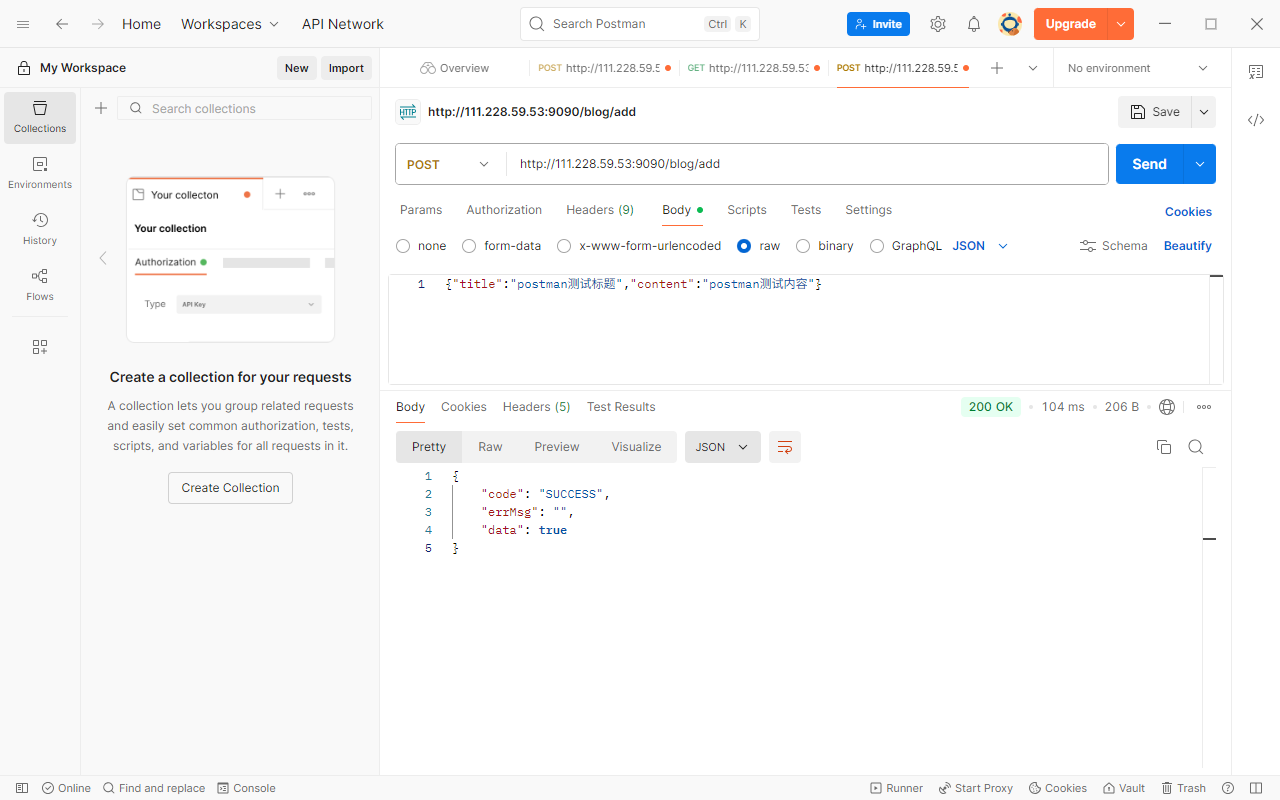Expand the Upgrade button dropdown arrow
Screen dimensions: 1280x800
click(1121, 24)
